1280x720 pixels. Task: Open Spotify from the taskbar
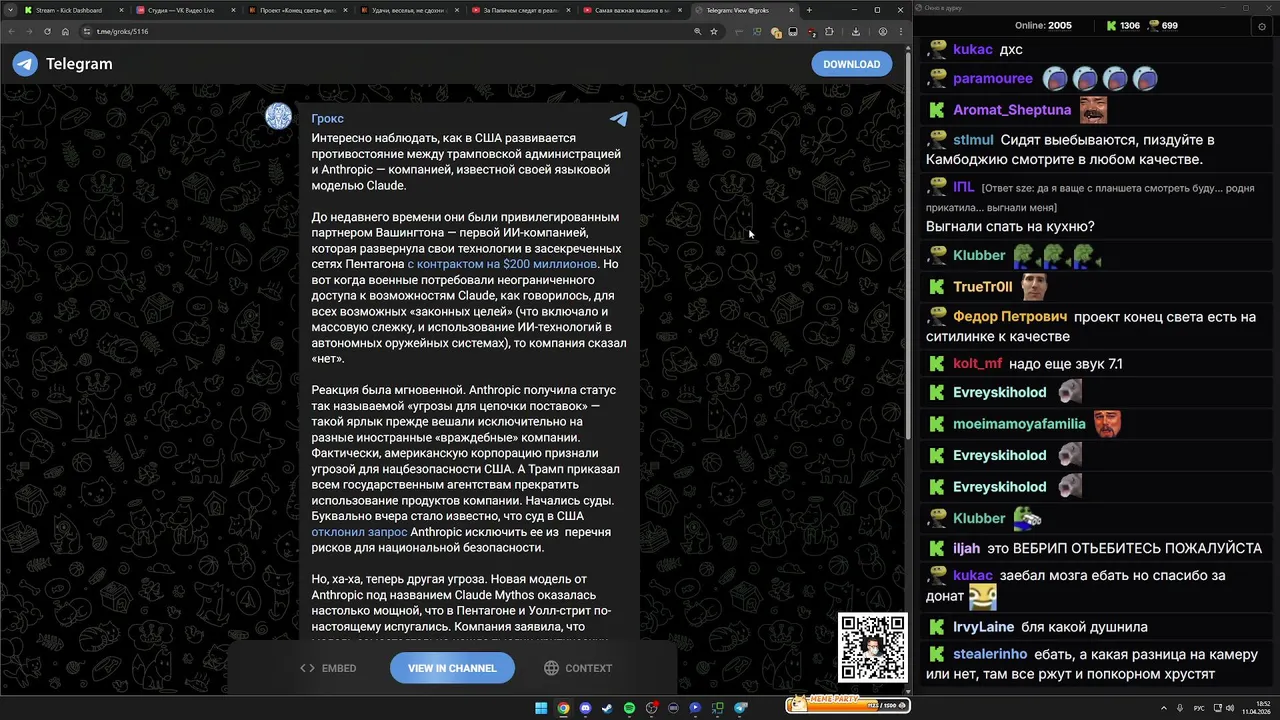[629, 708]
